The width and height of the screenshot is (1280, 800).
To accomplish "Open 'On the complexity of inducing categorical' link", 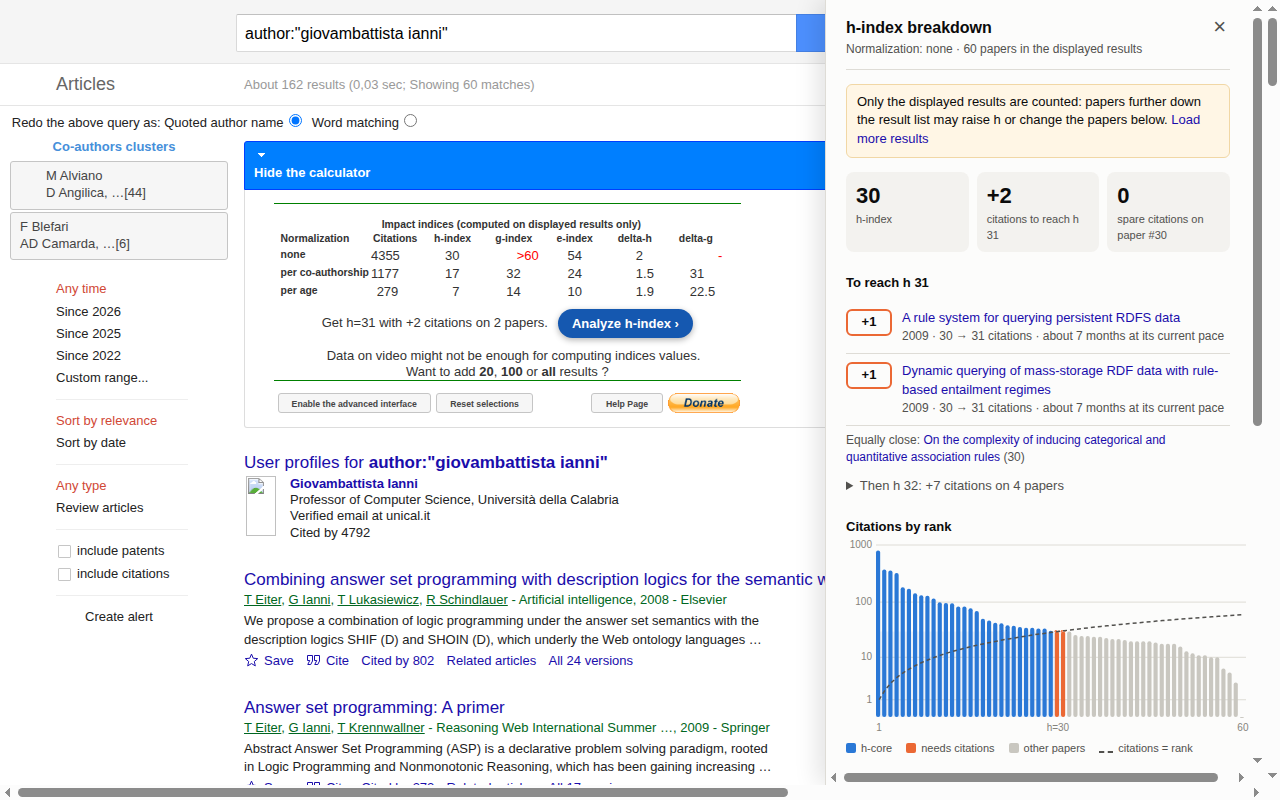I will [x=1006, y=448].
